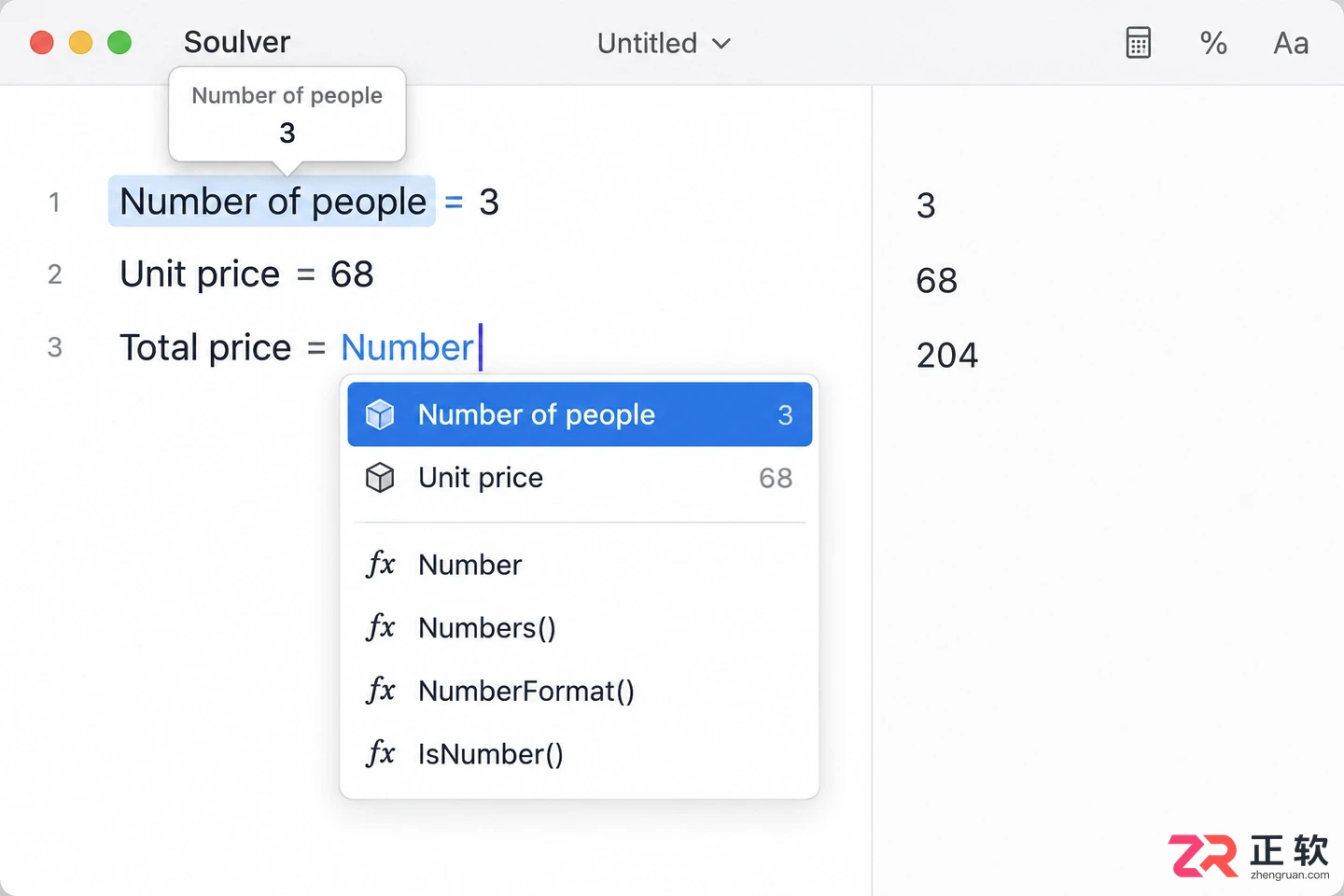
Task: Click the Total price text on line 3
Action: click(x=205, y=347)
